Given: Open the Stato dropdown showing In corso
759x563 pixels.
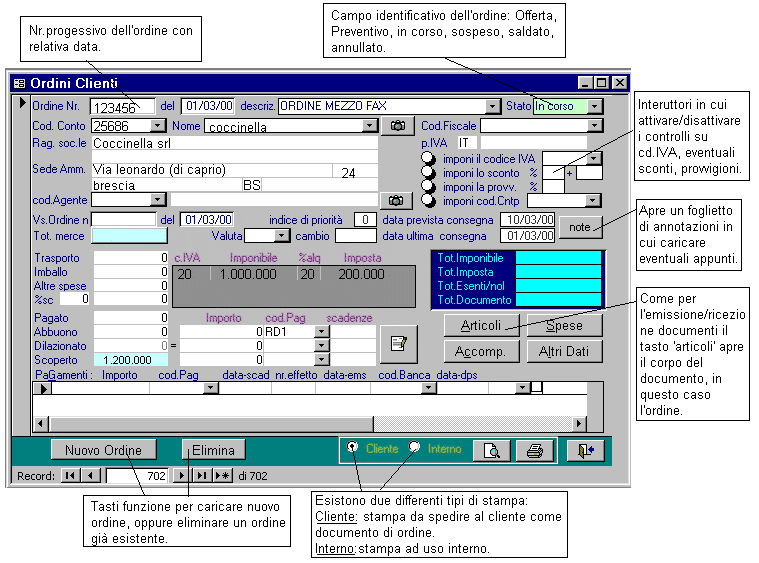Looking at the screenshot, I should click(x=595, y=106).
